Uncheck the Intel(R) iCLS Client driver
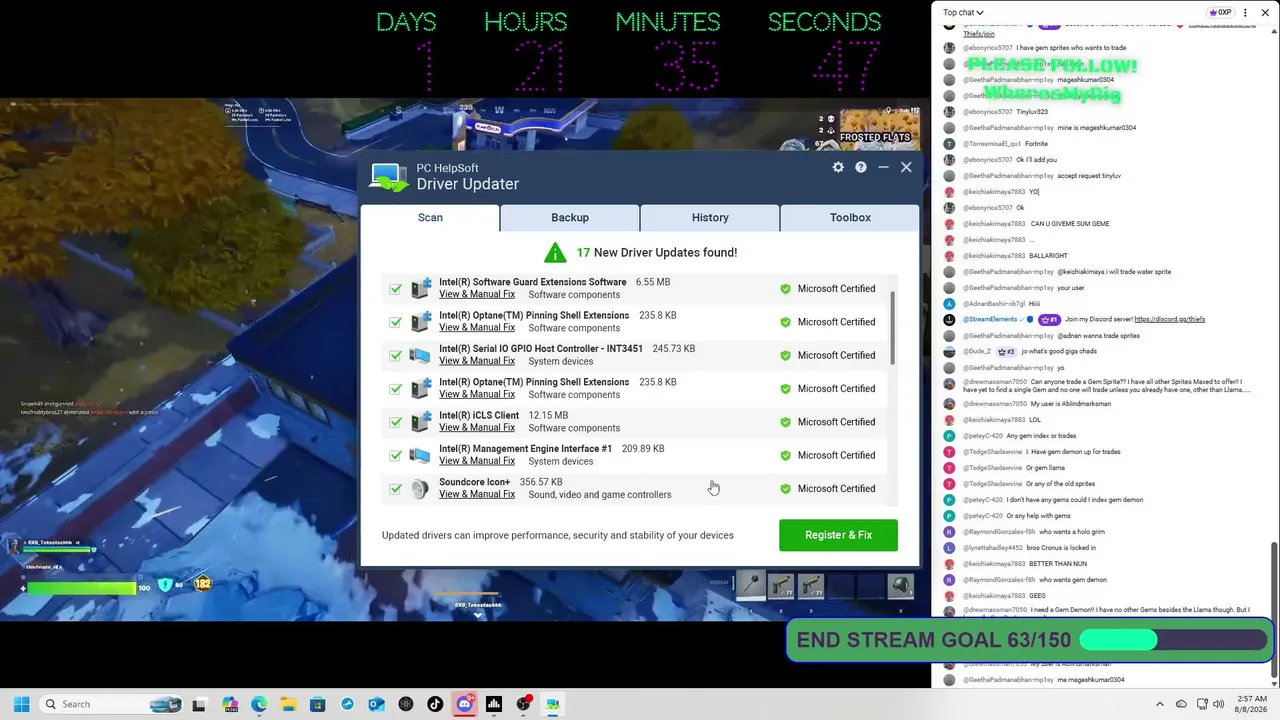Screen dimensions: 1280x720 [396, 422]
